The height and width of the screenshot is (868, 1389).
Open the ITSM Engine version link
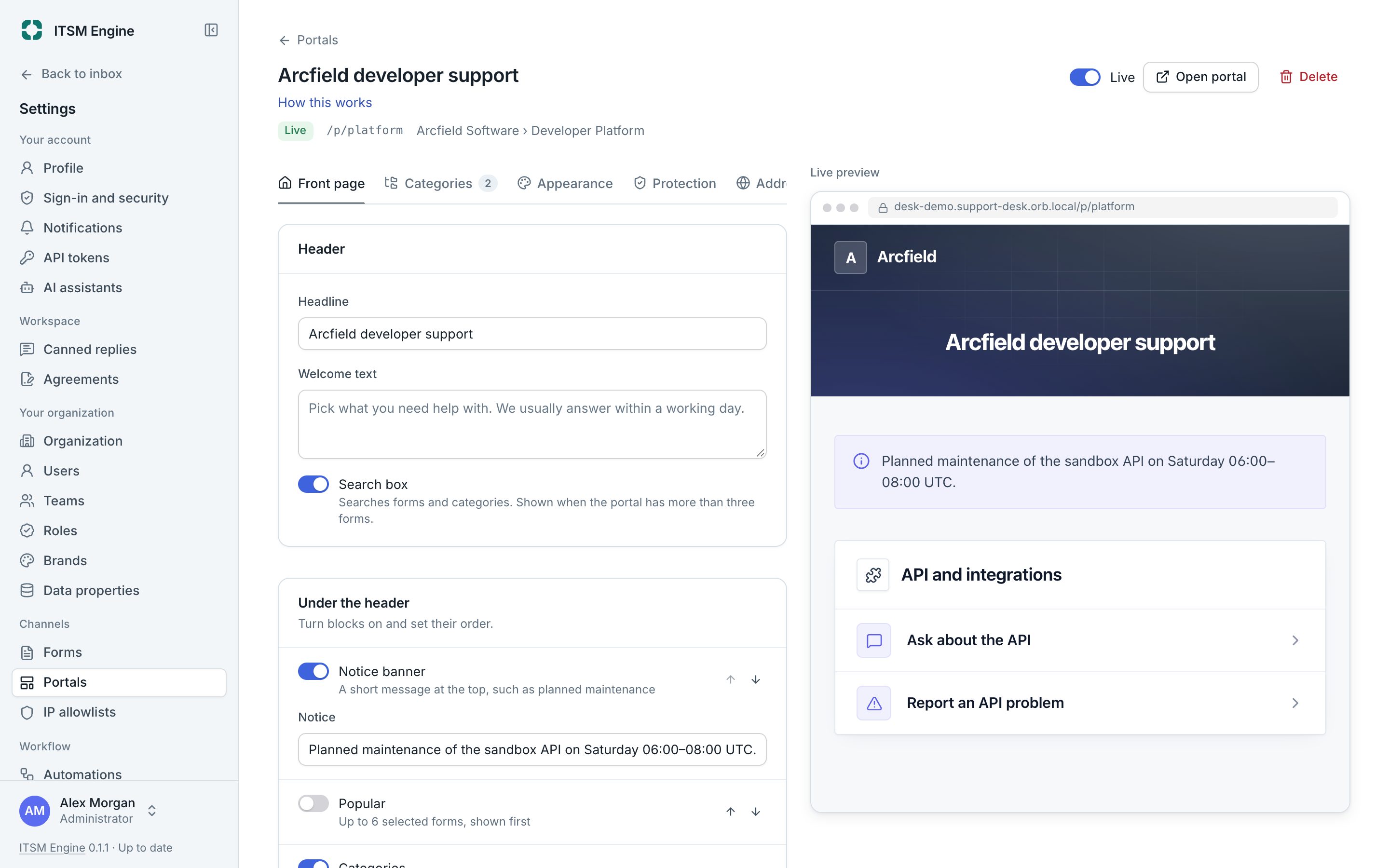click(x=52, y=847)
